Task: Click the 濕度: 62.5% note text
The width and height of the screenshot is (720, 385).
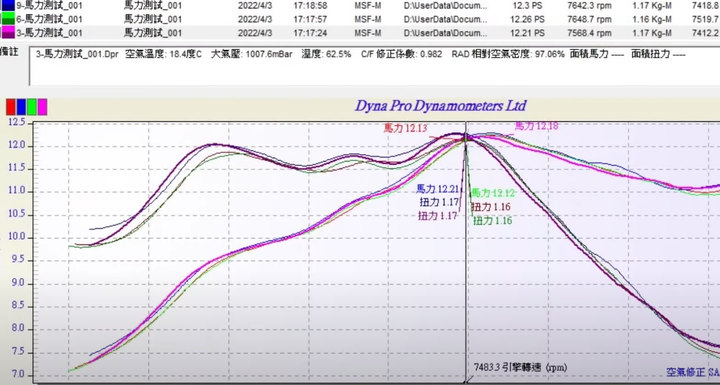Action: (326, 54)
